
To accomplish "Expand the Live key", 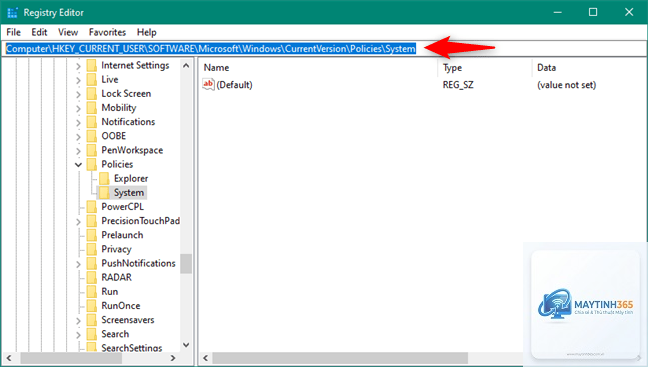I will click(78, 80).
